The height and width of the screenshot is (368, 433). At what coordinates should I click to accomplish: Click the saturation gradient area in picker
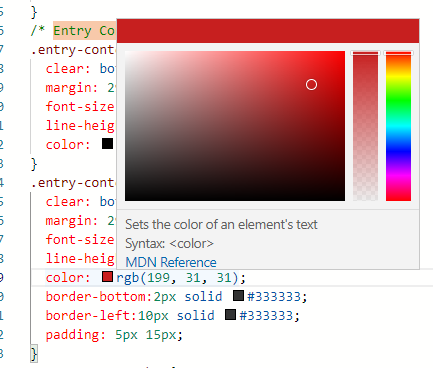(235, 126)
